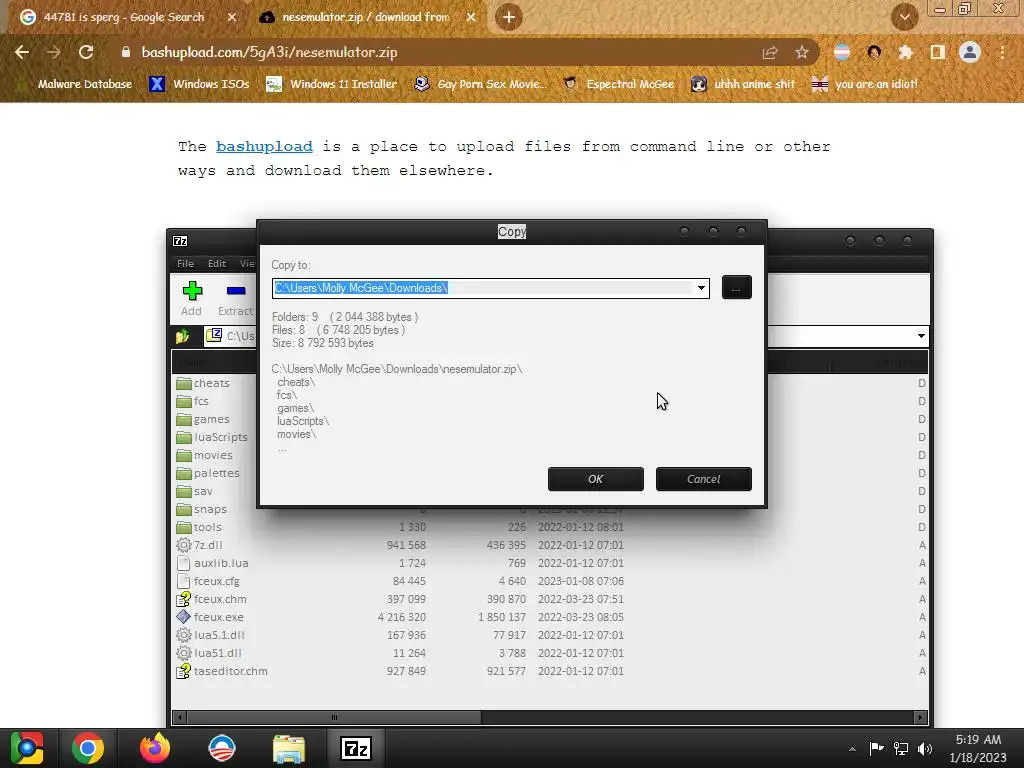Screen dimensions: 1024x768
Task: Expand the Copy to path dropdown
Action: point(701,288)
